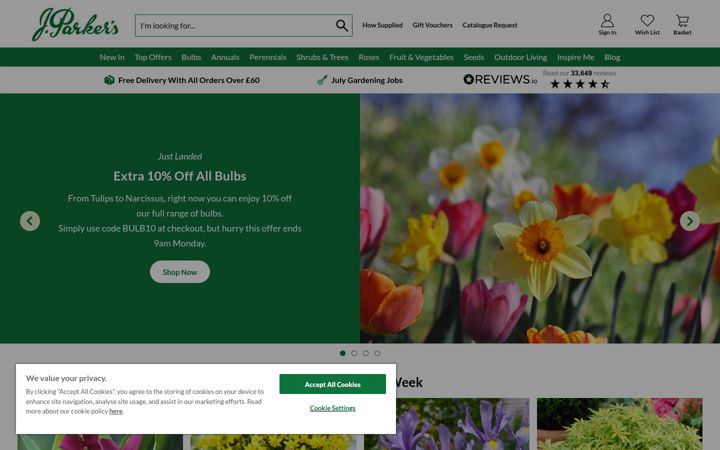720x450 pixels.
Task: Click Accept All Cookies button
Action: point(332,384)
